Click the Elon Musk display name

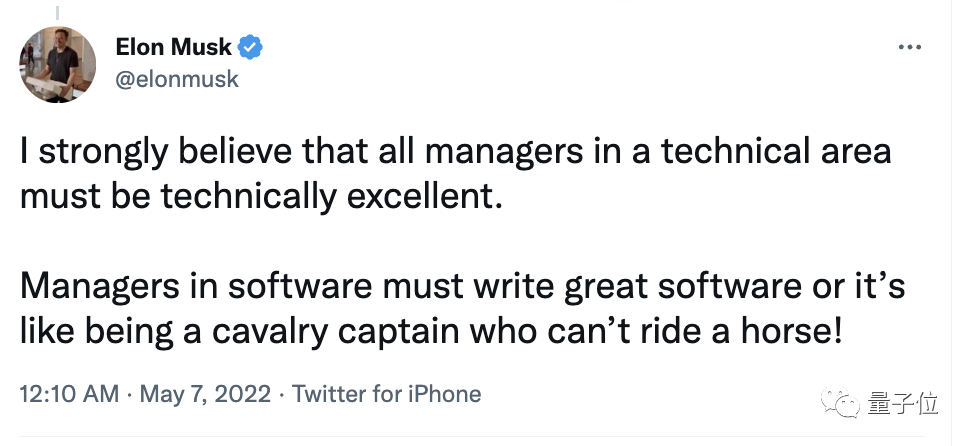coord(173,47)
